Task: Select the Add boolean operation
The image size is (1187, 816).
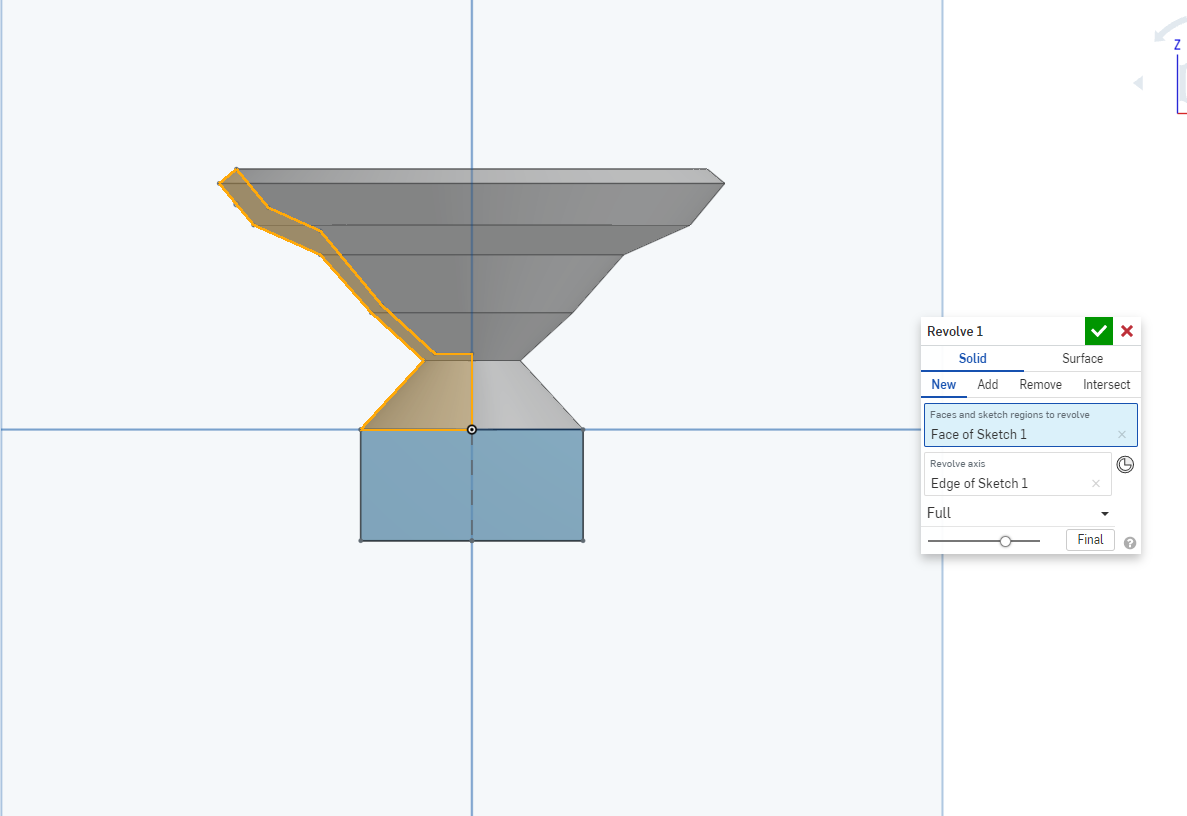Action: tap(988, 384)
